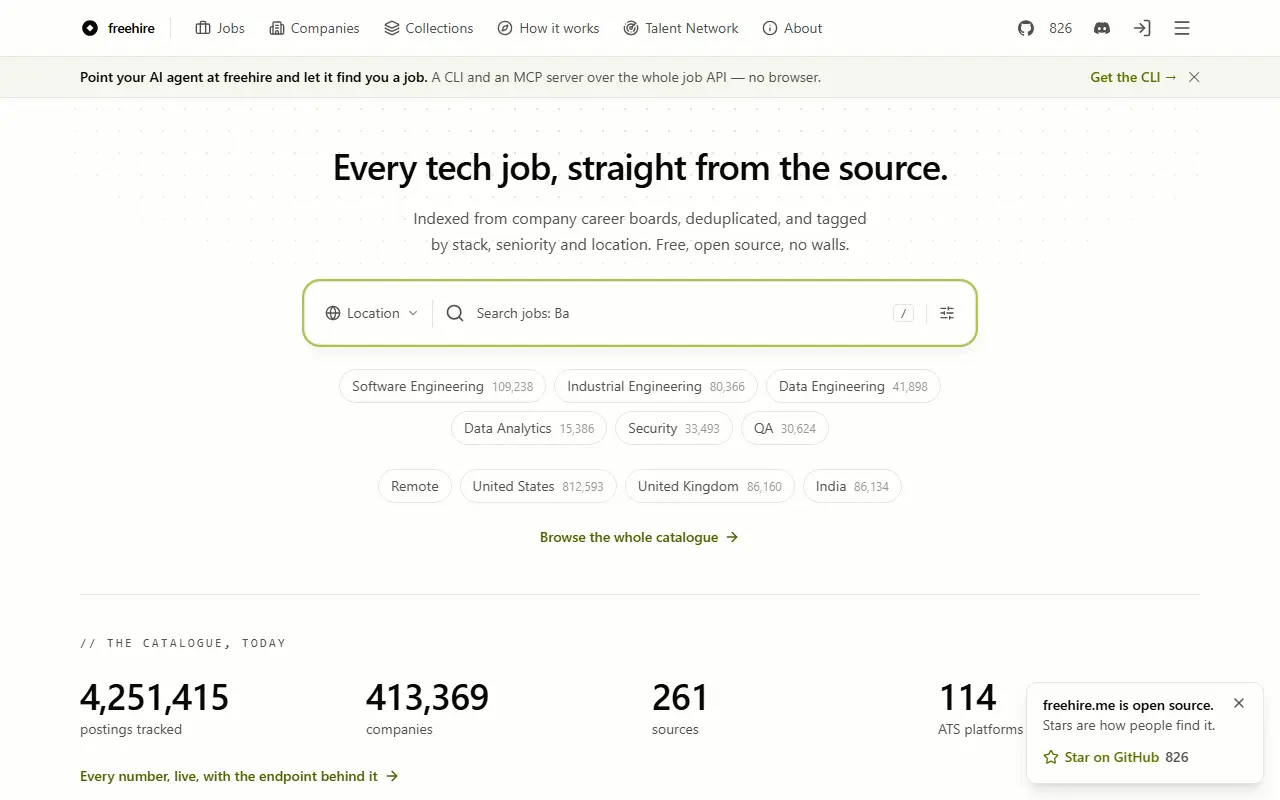
Task: Open How it works page
Action: (x=548, y=28)
